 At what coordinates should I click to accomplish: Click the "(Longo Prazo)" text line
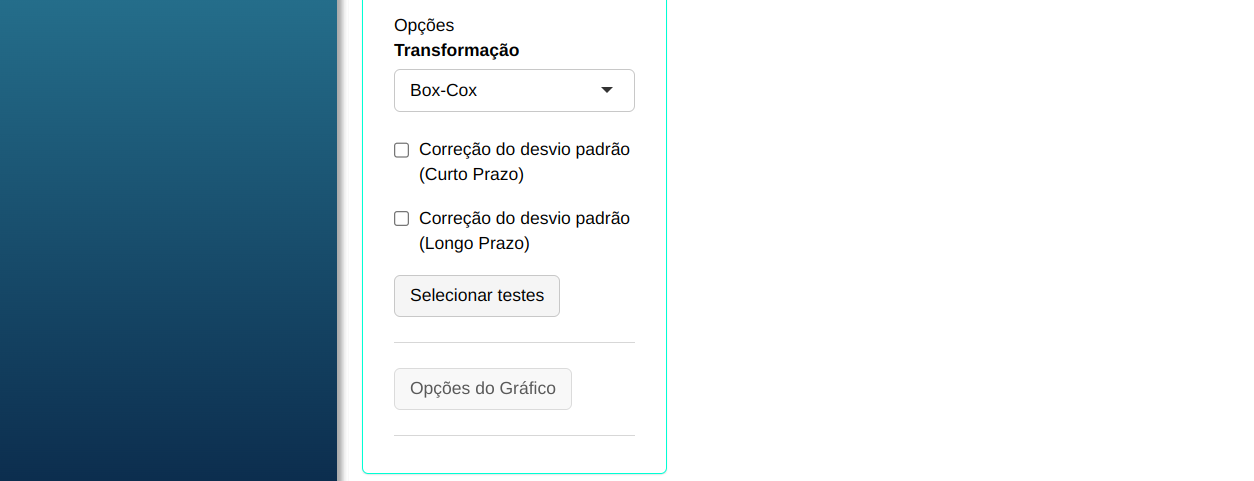click(x=474, y=243)
